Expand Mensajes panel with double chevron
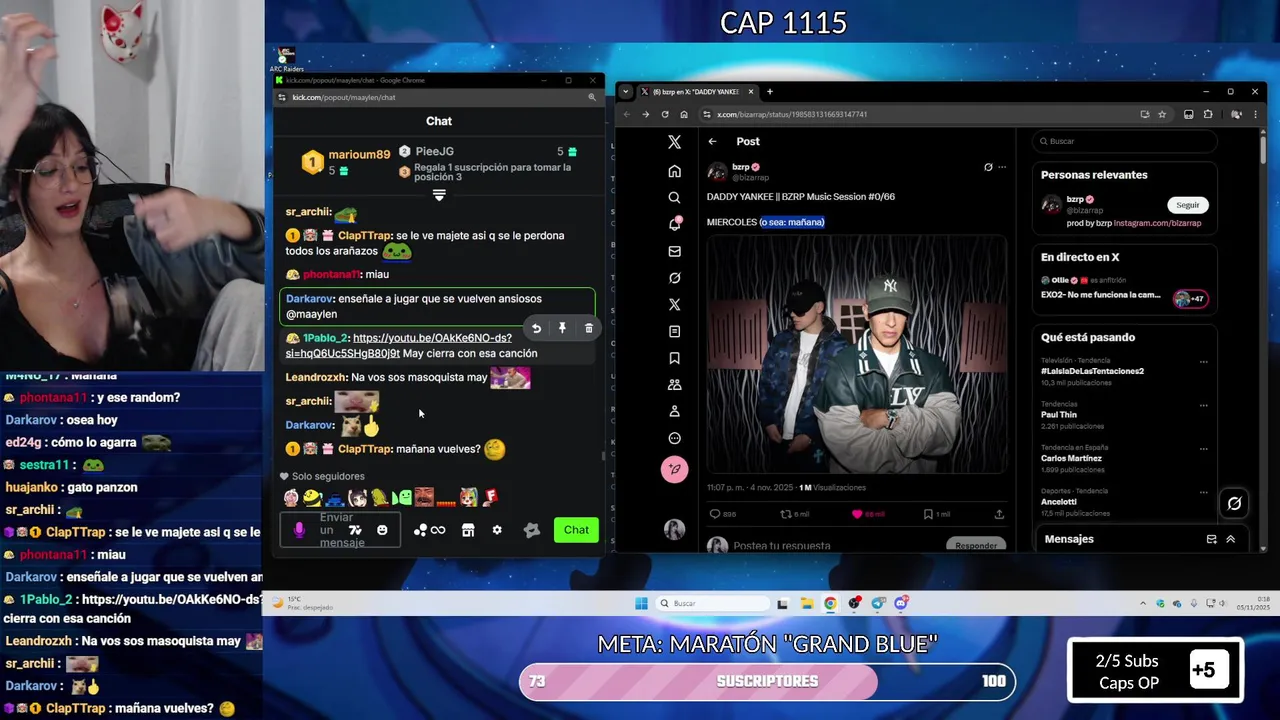The image size is (1280, 720). (x=1230, y=539)
